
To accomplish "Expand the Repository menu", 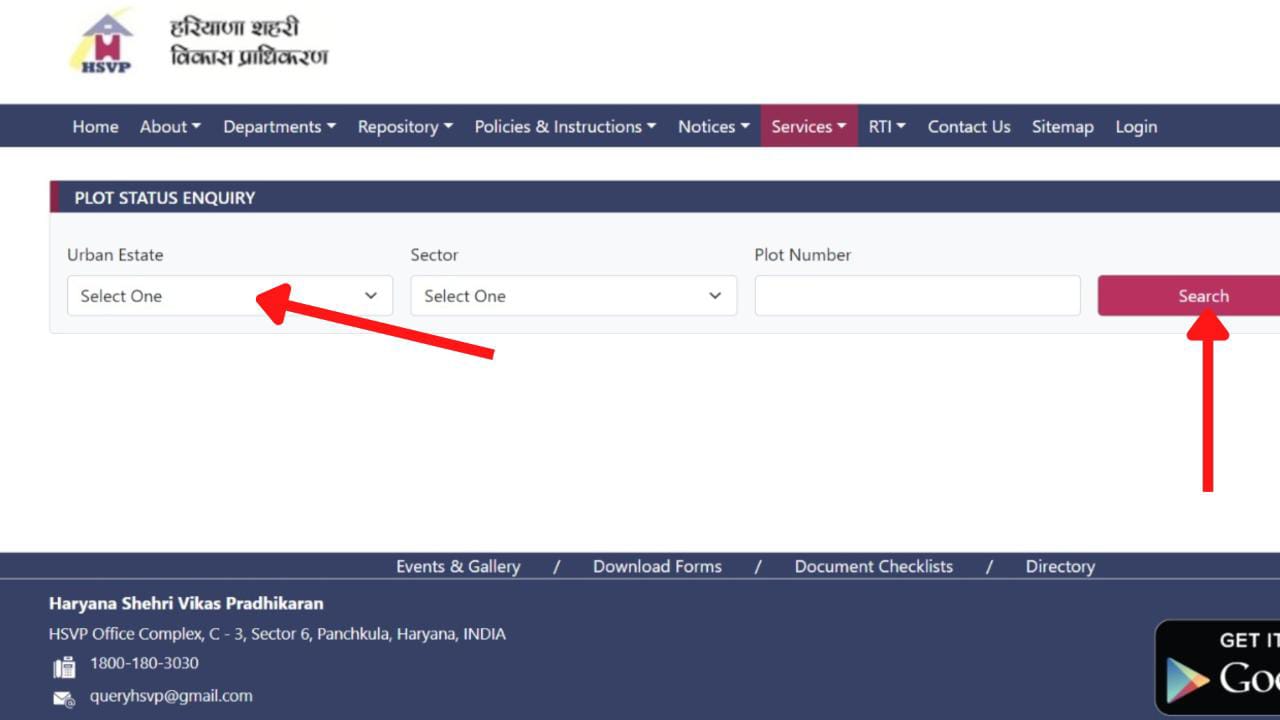I will coord(404,126).
